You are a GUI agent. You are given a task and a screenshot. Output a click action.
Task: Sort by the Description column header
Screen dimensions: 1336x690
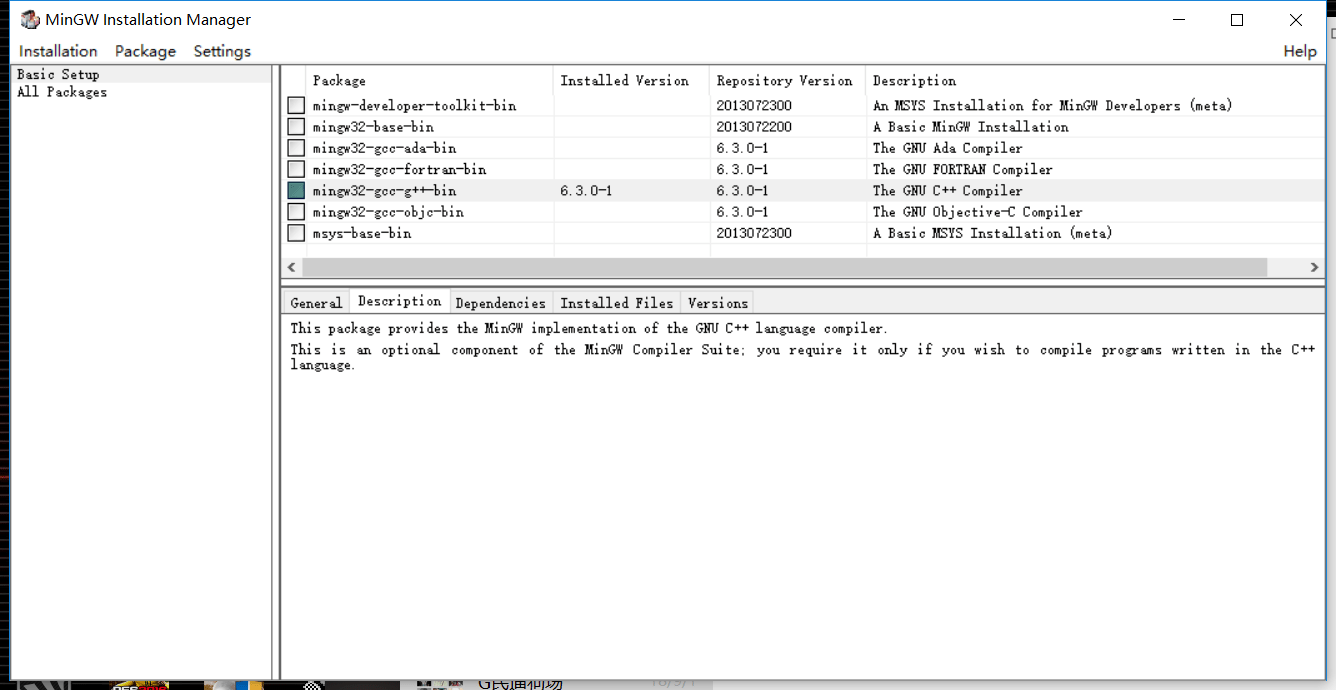[1095, 81]
